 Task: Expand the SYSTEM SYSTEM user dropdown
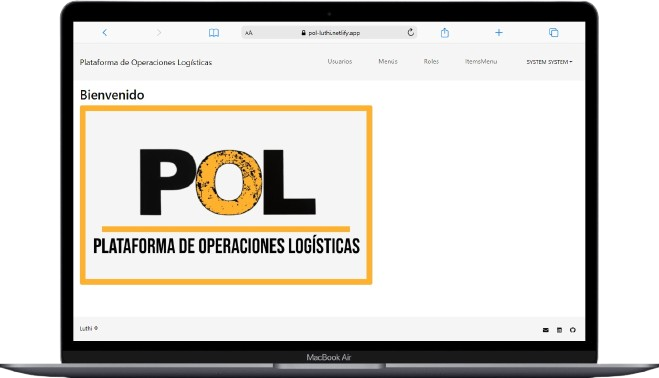(x=549, y=62)
